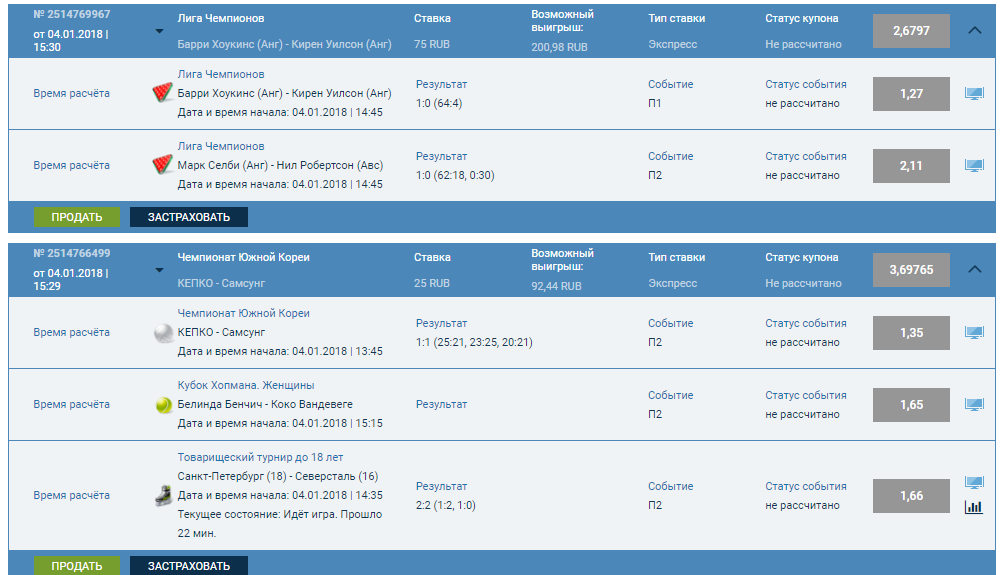Click Время расчёта in Хоукинс row

(x=72, y=93)
